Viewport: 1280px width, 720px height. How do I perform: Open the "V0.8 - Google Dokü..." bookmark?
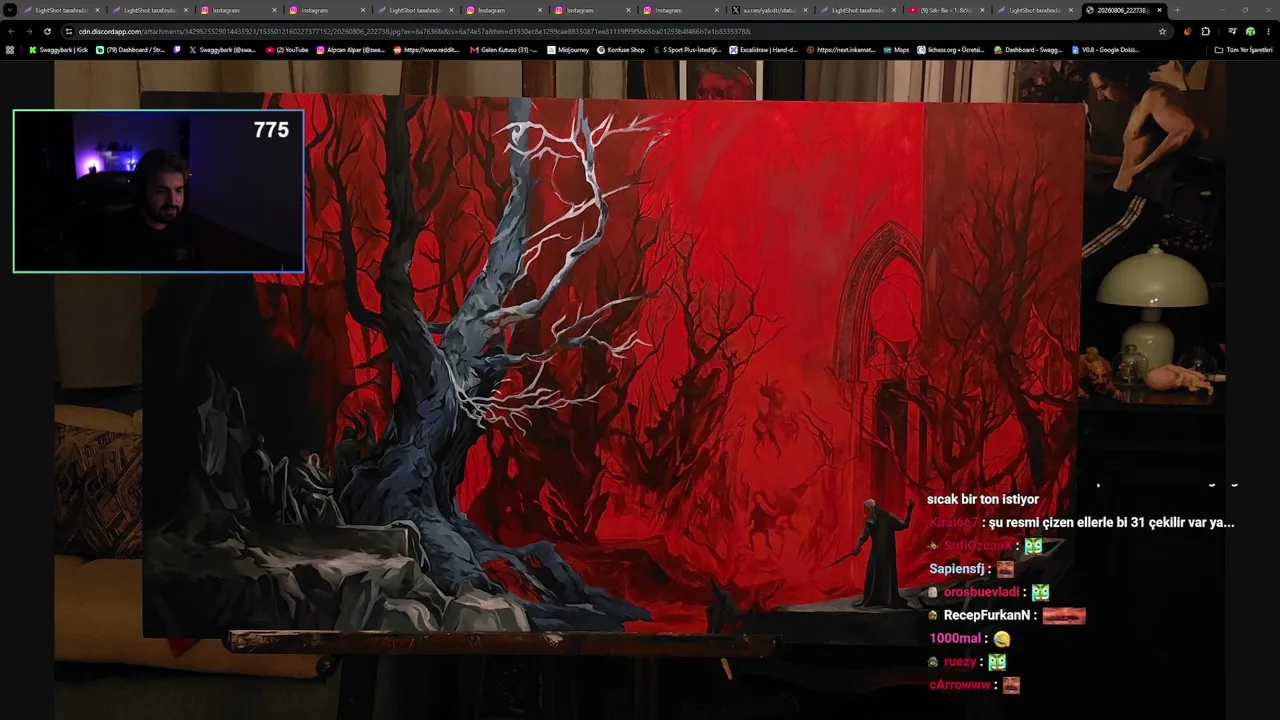pos(1105,49)
